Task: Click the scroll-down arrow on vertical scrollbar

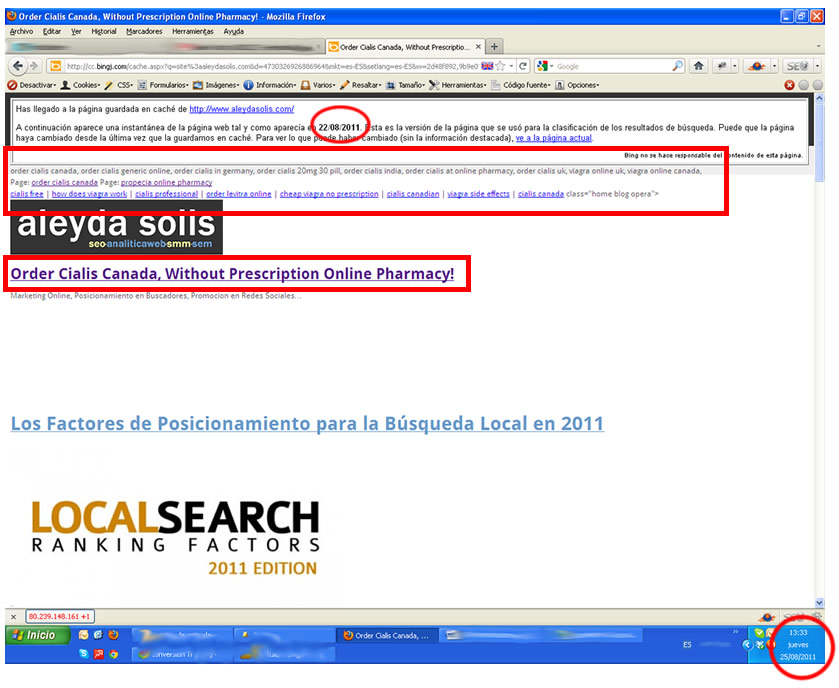Action: (x=819, y=602)
